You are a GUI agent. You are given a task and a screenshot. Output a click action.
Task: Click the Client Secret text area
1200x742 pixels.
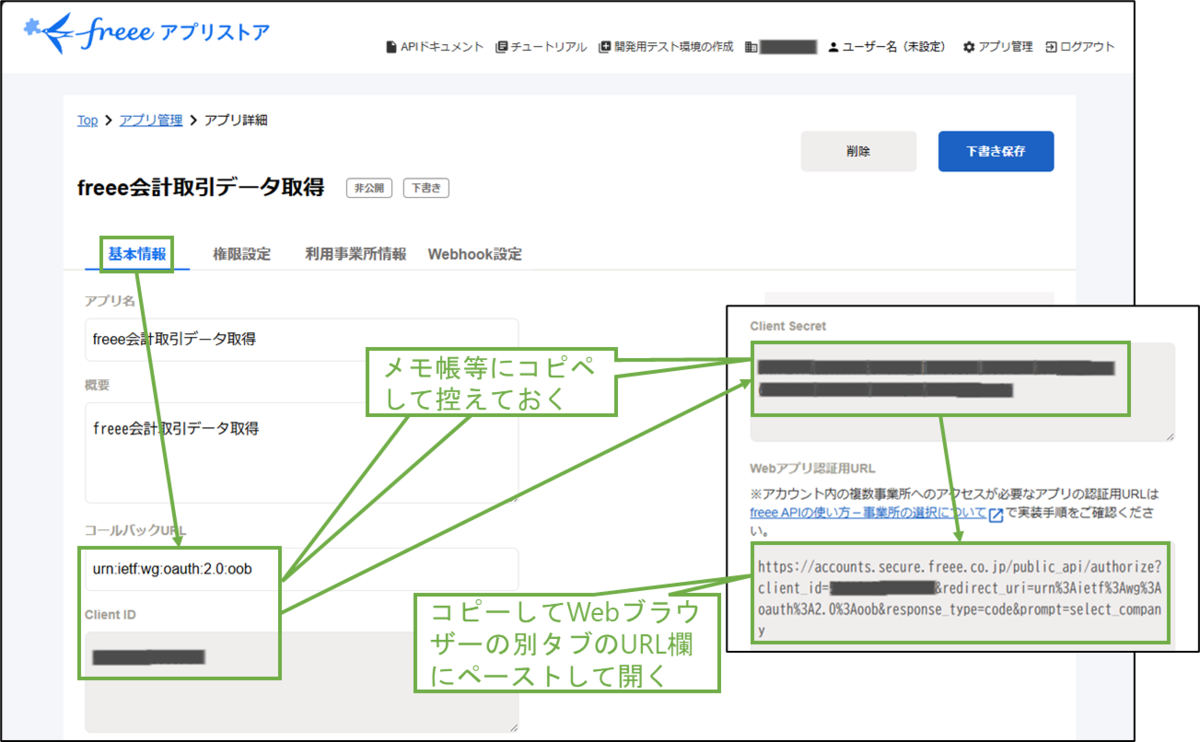click(962, 391)
